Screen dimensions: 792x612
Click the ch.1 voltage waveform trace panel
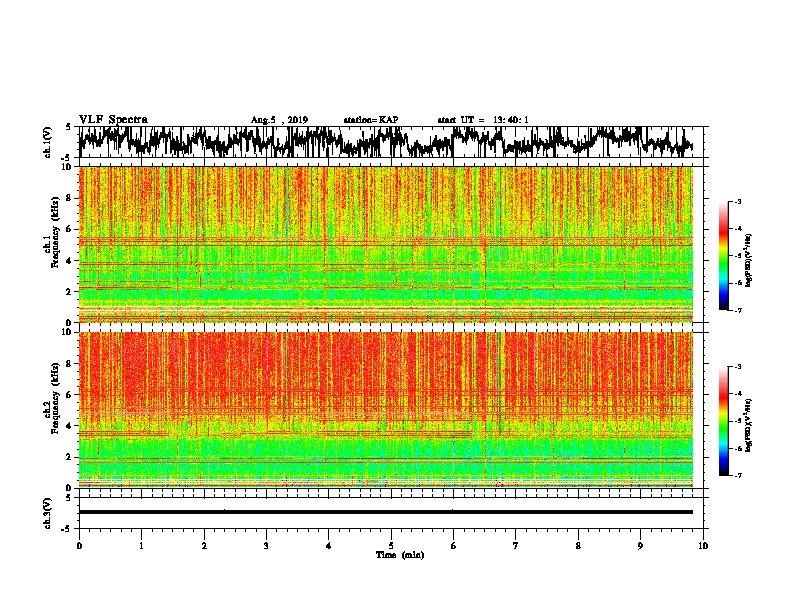pos(391,142)
